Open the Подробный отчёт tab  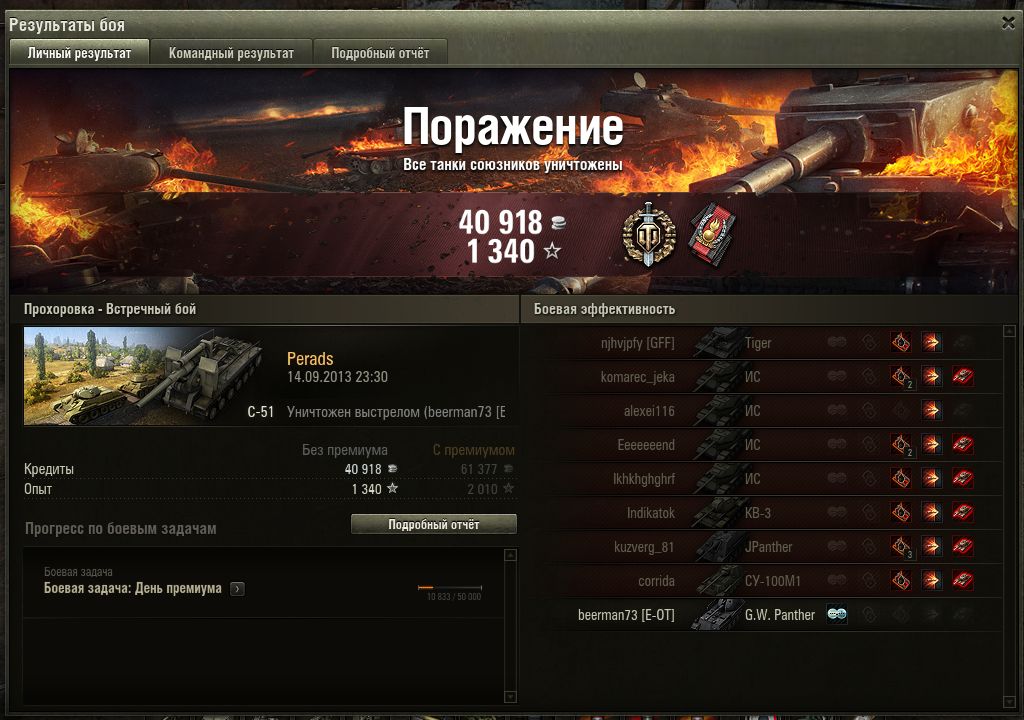coord(380,53)
